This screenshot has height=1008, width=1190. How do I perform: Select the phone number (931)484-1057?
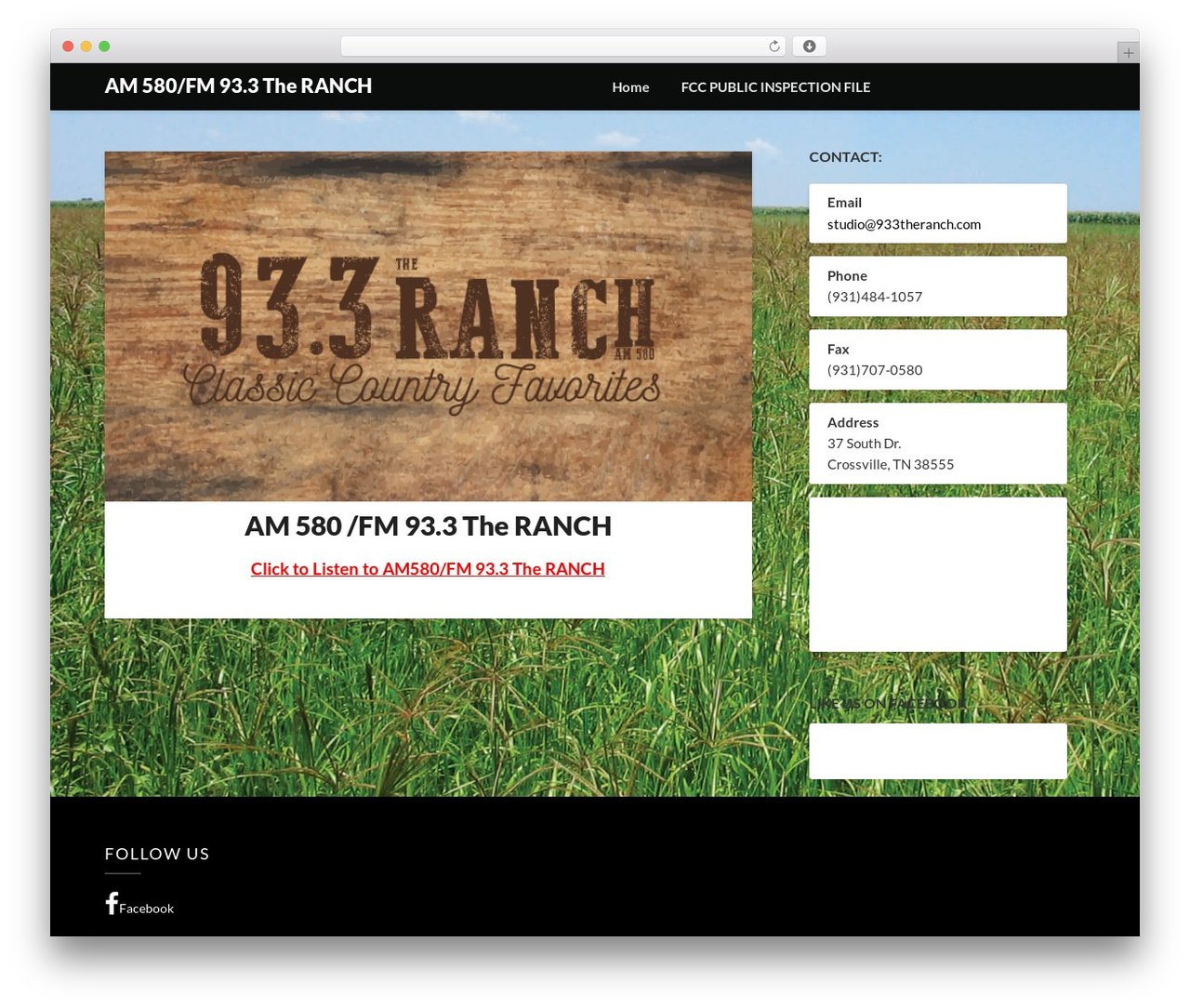pyautogui.click(x=875, y=297)
